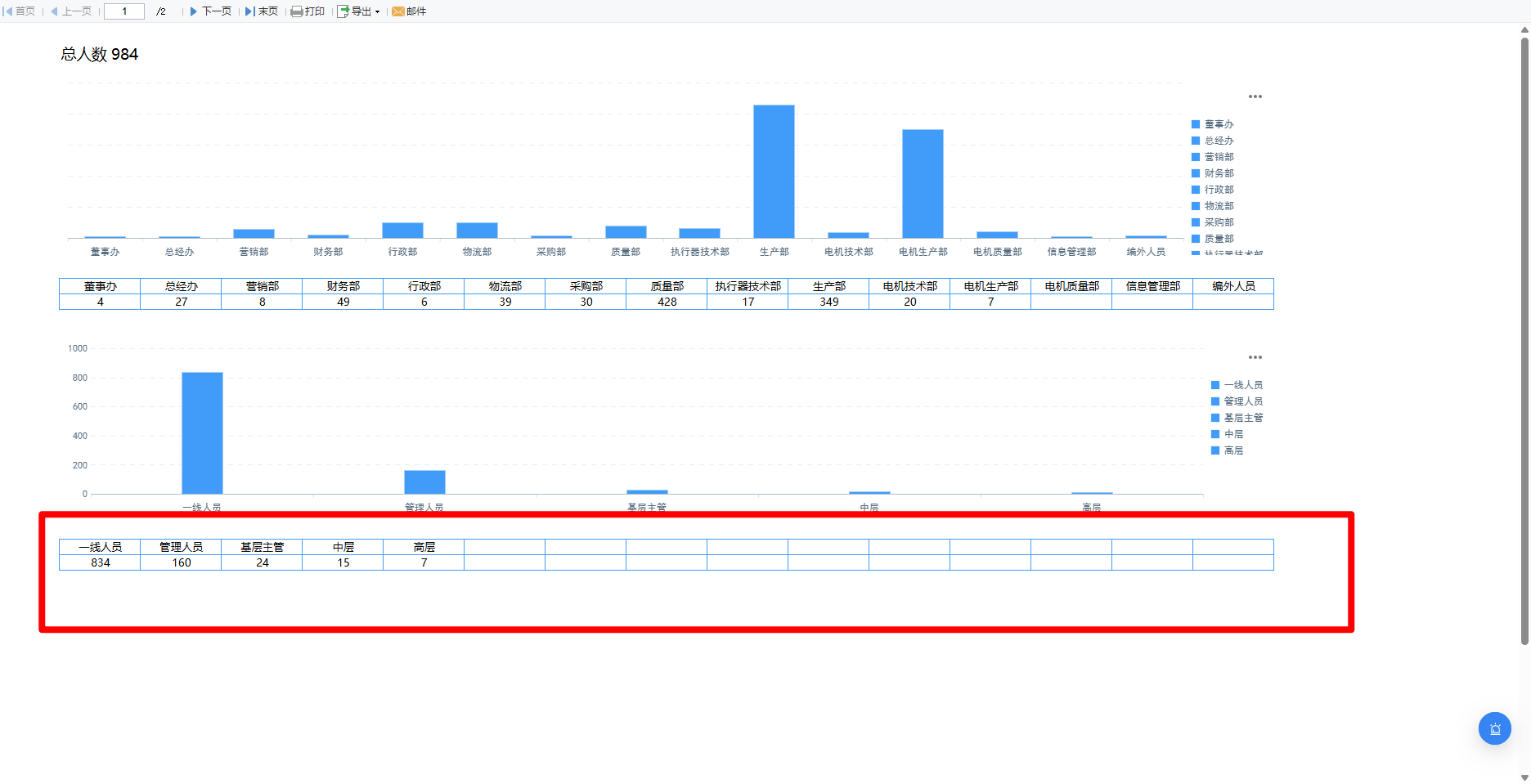Toggle 高层 series in the legend
1531x784 pixels.
coord(1227,450)
